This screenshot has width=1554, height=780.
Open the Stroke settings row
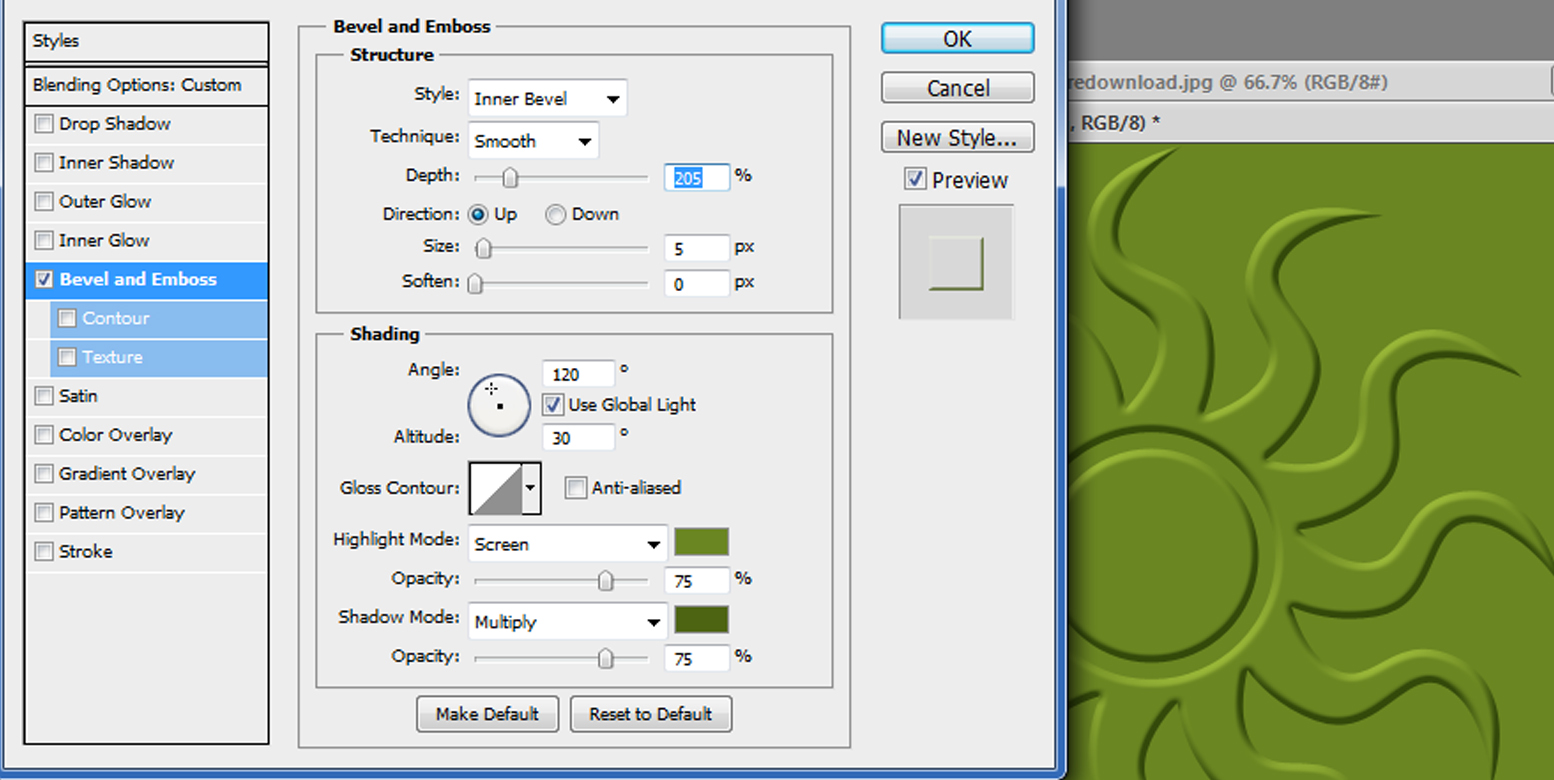[x=147, y=552]
